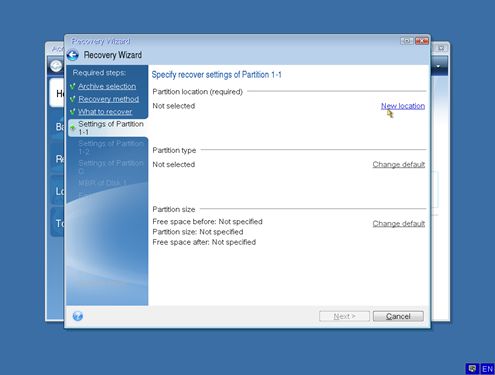Click the Next button
495x375 pixels.
pos(344,316)
